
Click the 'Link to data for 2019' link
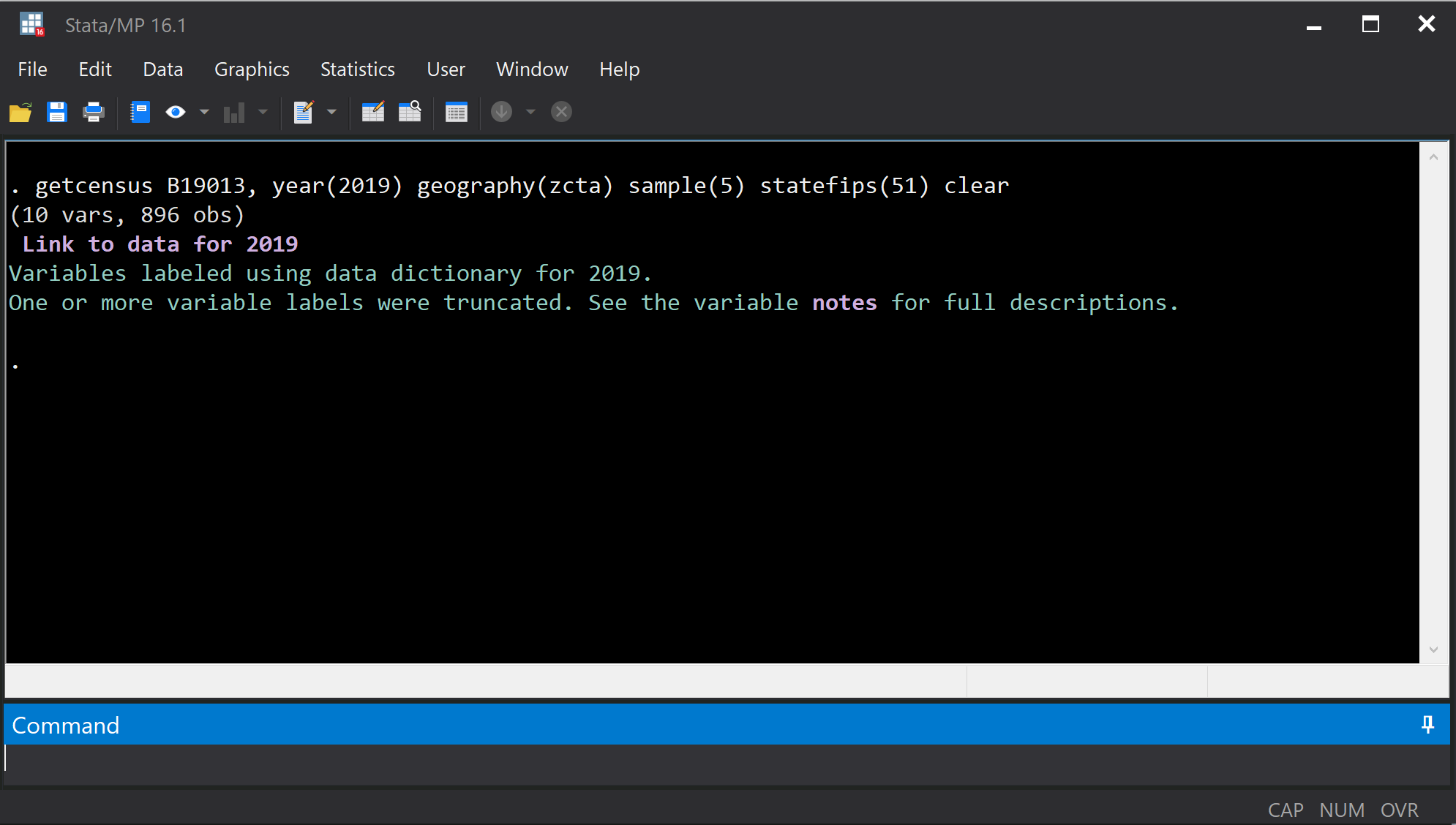[160, 244]
